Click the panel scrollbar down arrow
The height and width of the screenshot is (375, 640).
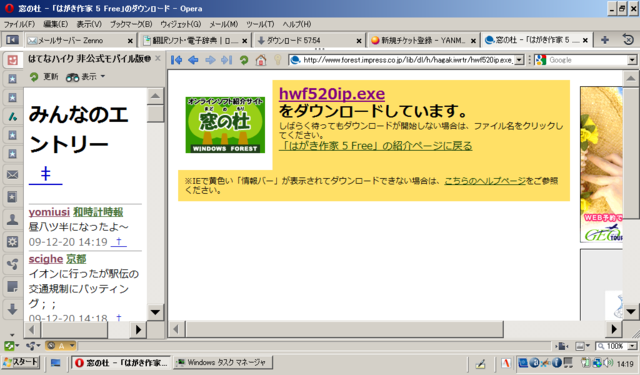click(155, 312)
